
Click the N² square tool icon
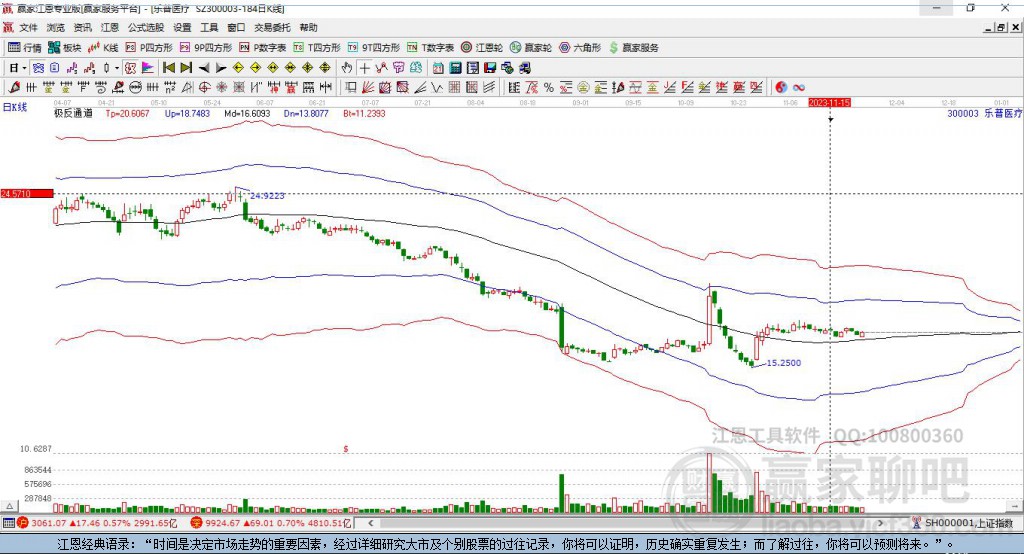170,88
